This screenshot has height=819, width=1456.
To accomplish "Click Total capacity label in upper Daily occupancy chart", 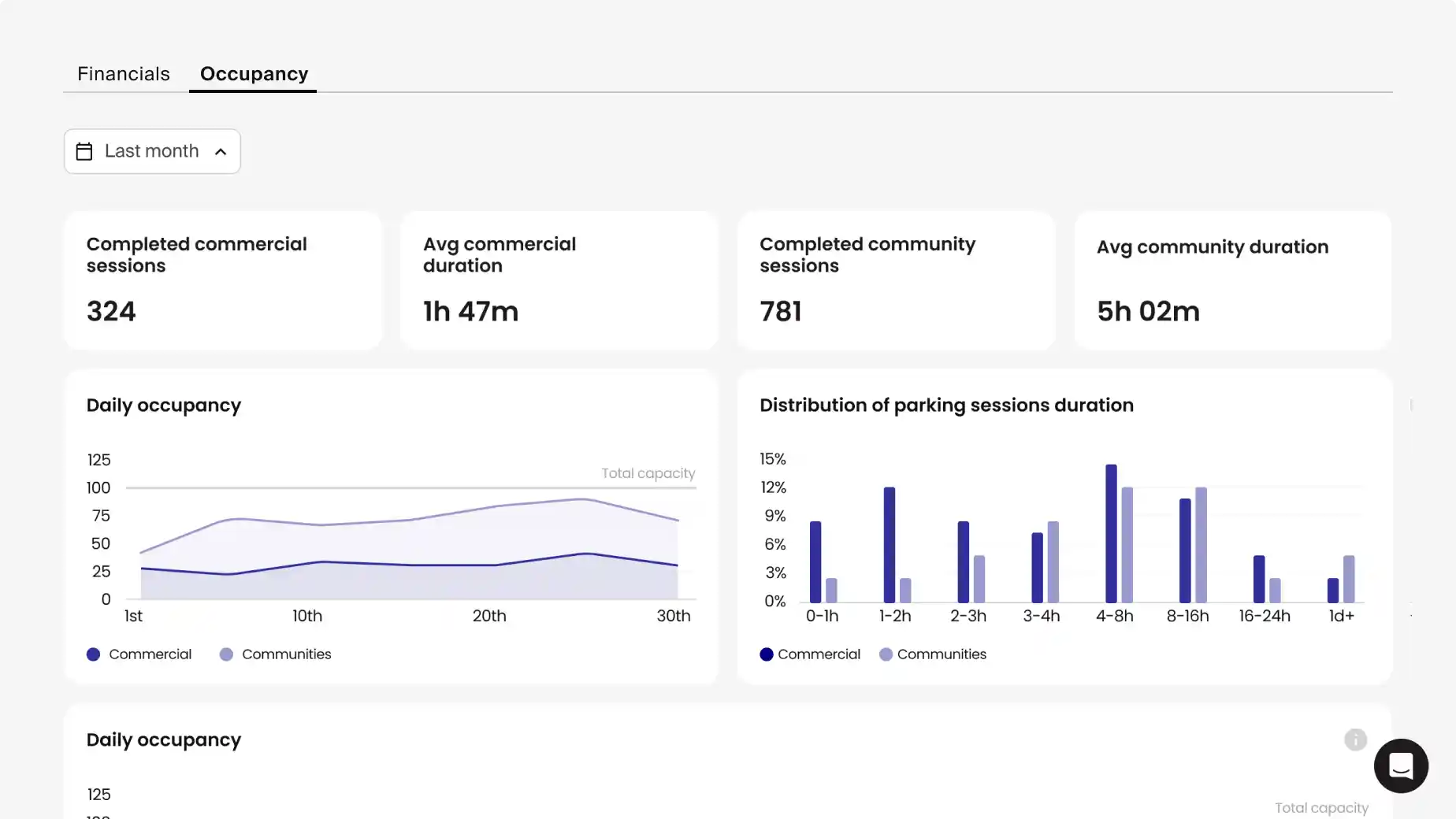I will 648,473.
